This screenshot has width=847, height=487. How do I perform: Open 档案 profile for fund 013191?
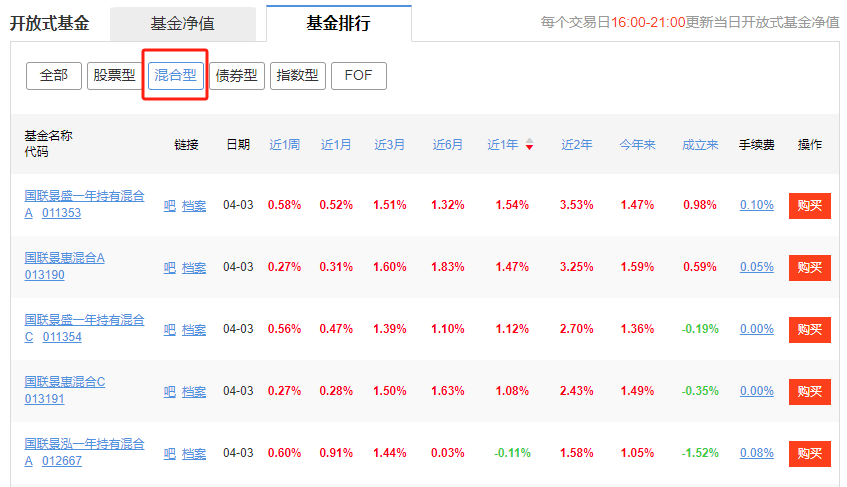194,392
